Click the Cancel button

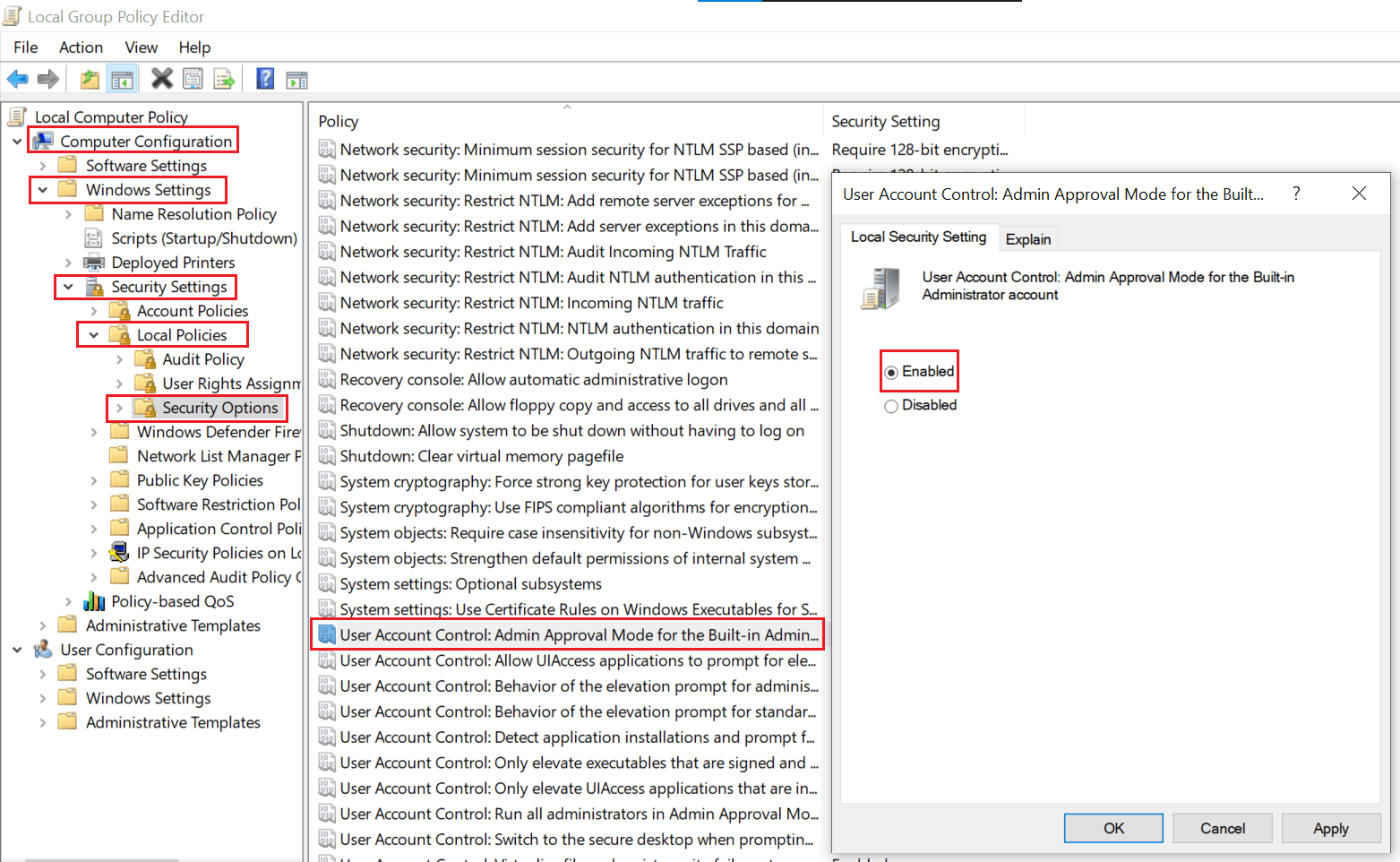[x=1222, y=828]
